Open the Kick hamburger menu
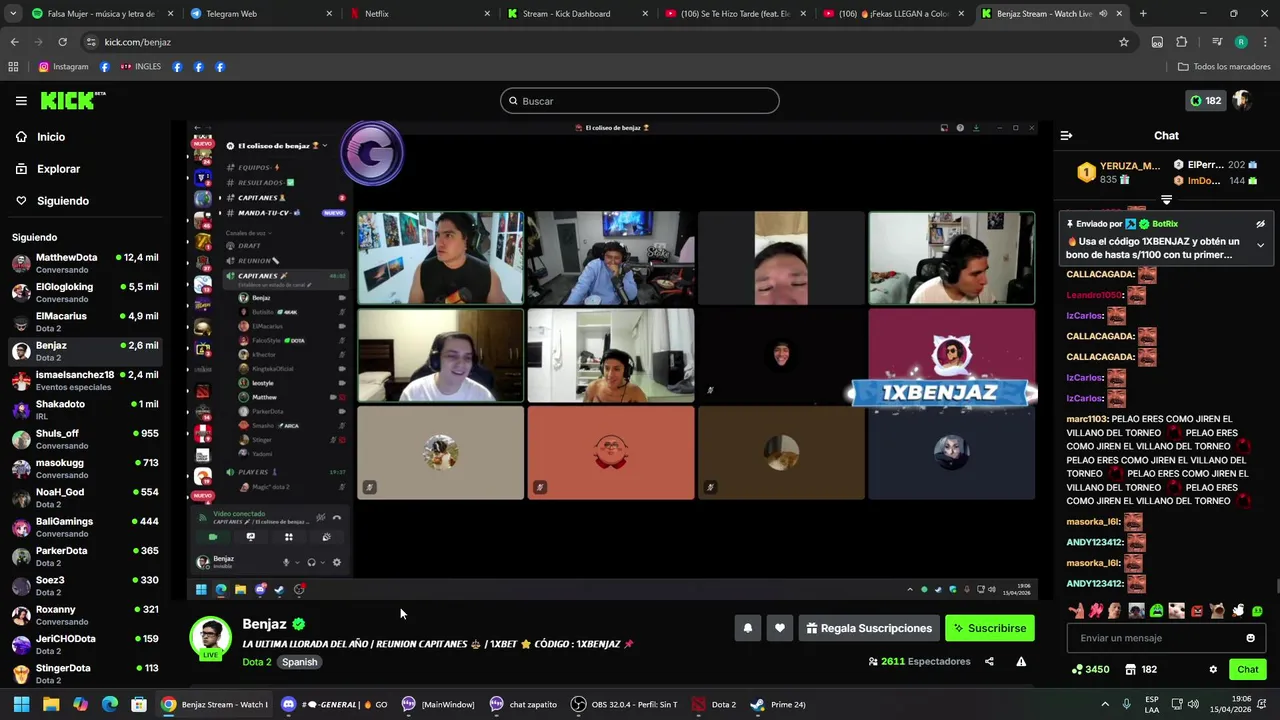The image size is (1280, 720). pyautogui.click(x=21, y=101)
